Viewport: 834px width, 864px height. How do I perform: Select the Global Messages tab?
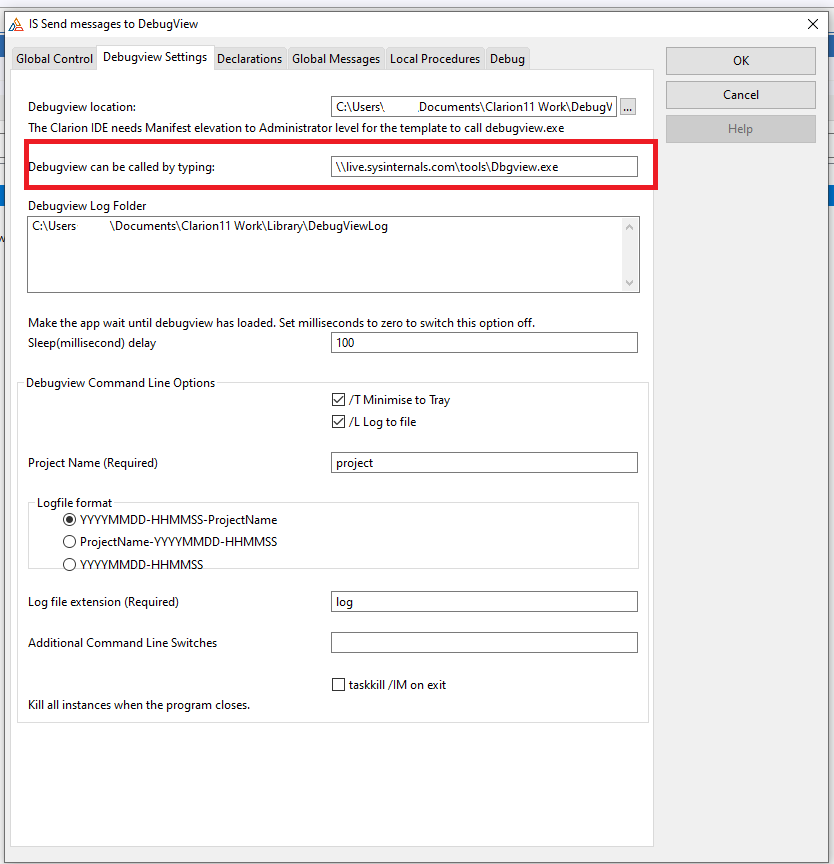click(x=336, y=59)
